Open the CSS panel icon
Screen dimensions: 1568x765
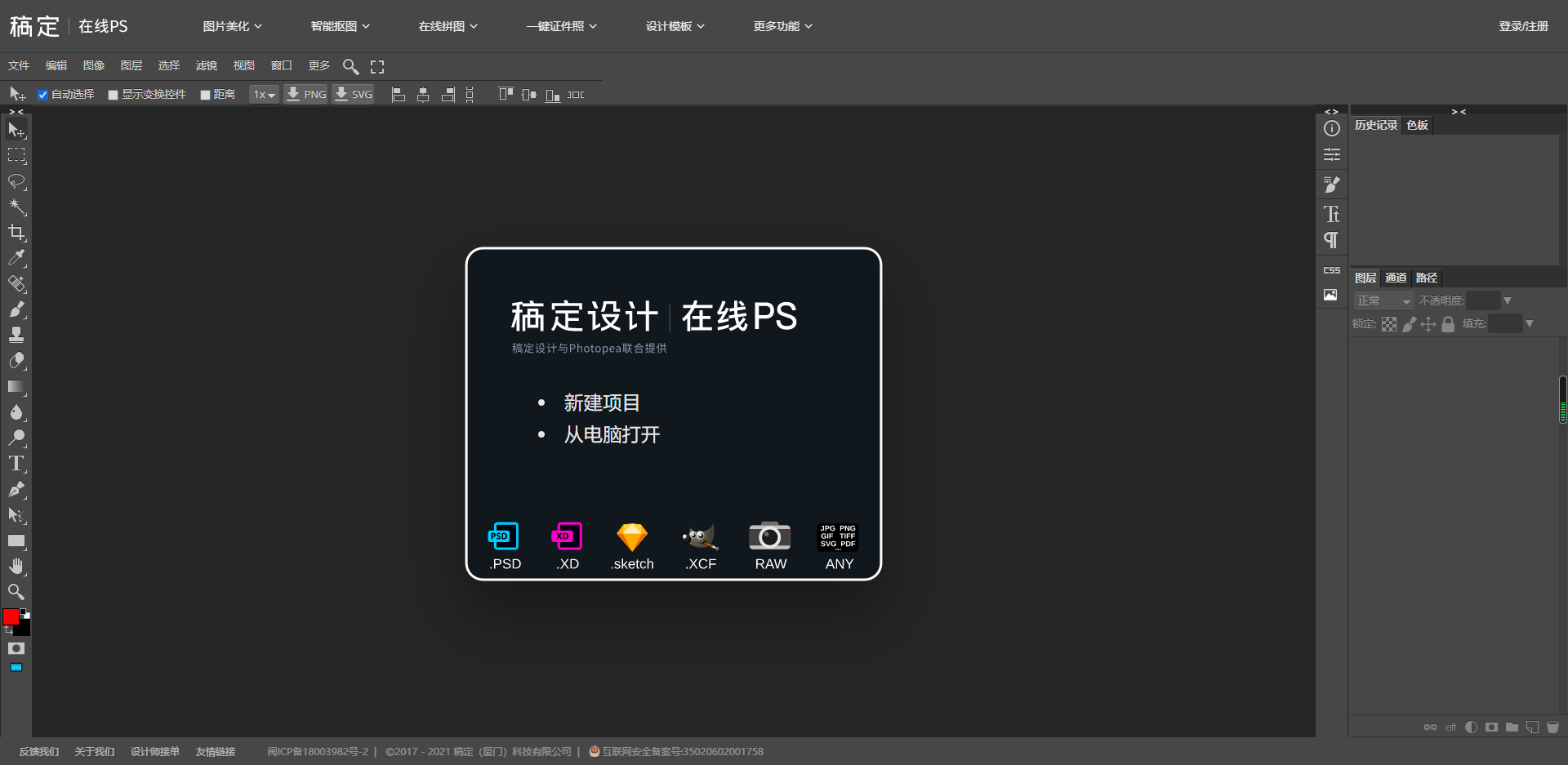[1332, 270]
